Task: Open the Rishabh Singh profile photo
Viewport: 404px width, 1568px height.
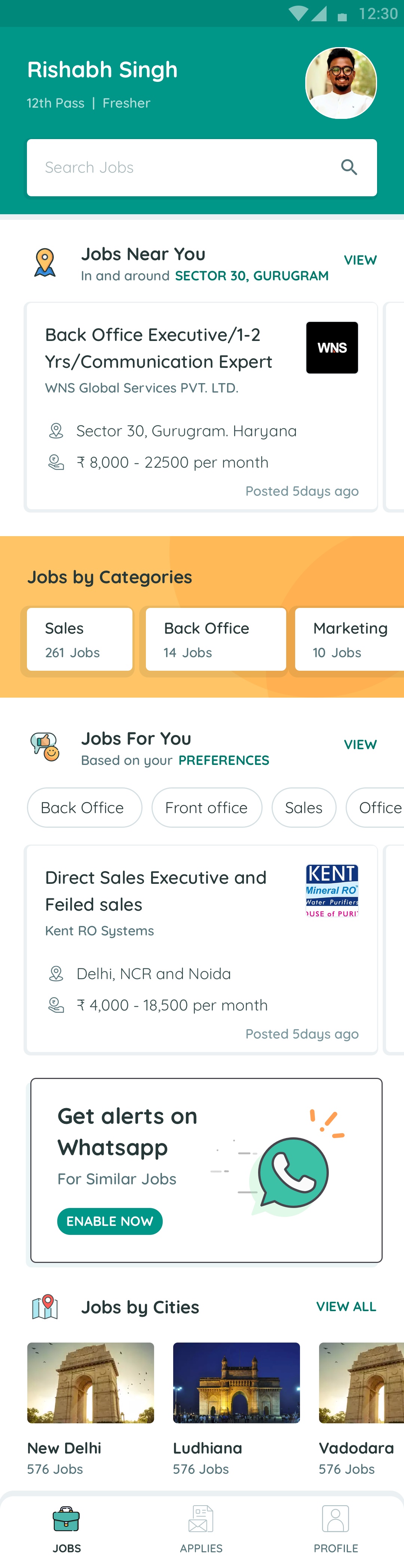Action: (341, 83)
